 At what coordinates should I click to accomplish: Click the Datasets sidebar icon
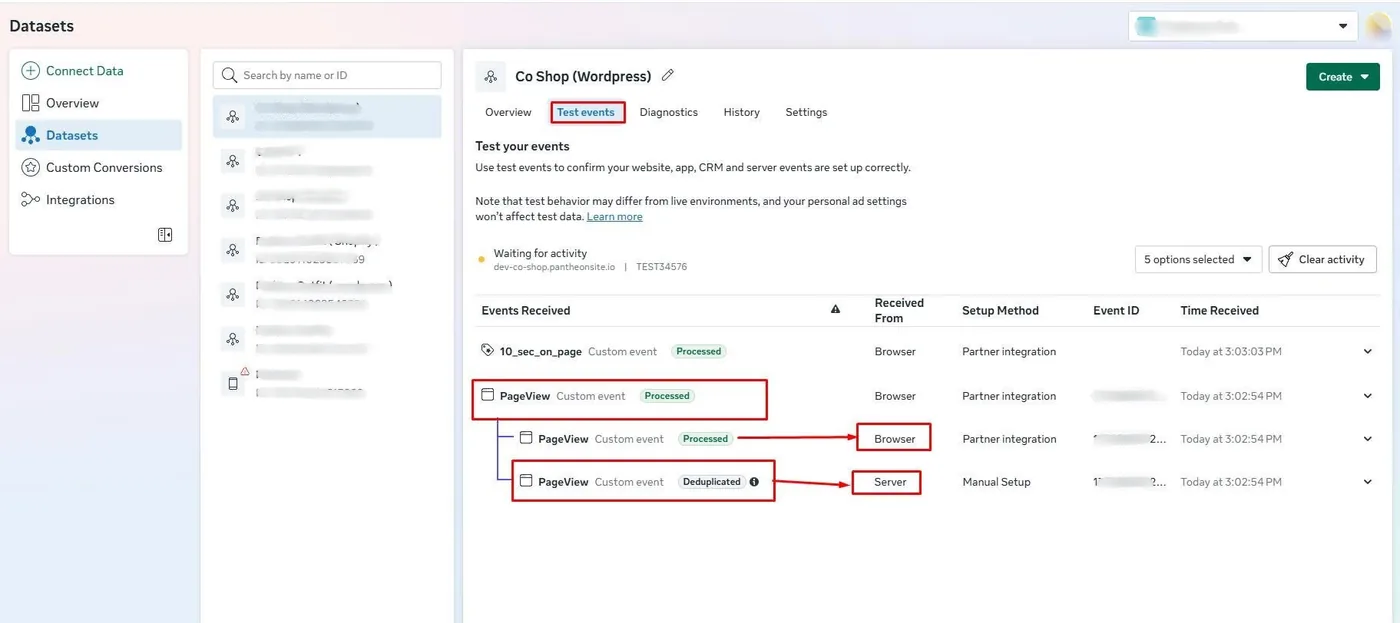click(30, 135)
